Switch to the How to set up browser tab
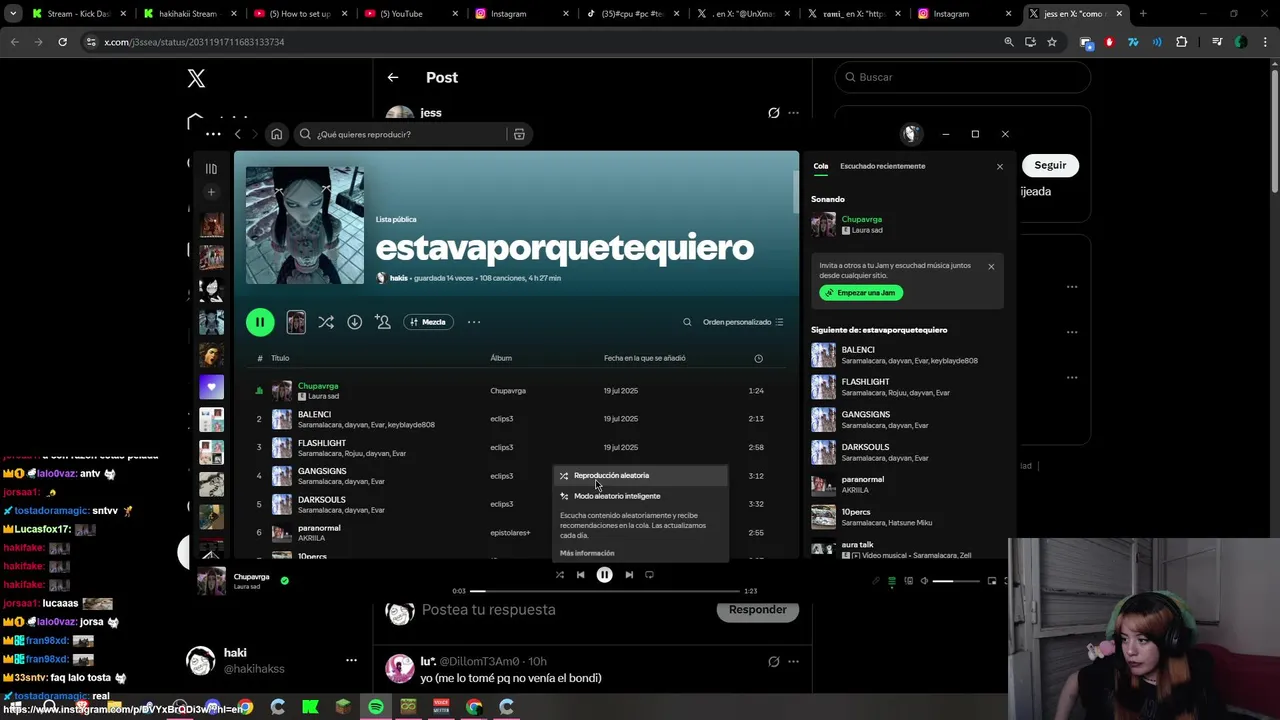Screen dimensions: 1280x720 (298, 14)
